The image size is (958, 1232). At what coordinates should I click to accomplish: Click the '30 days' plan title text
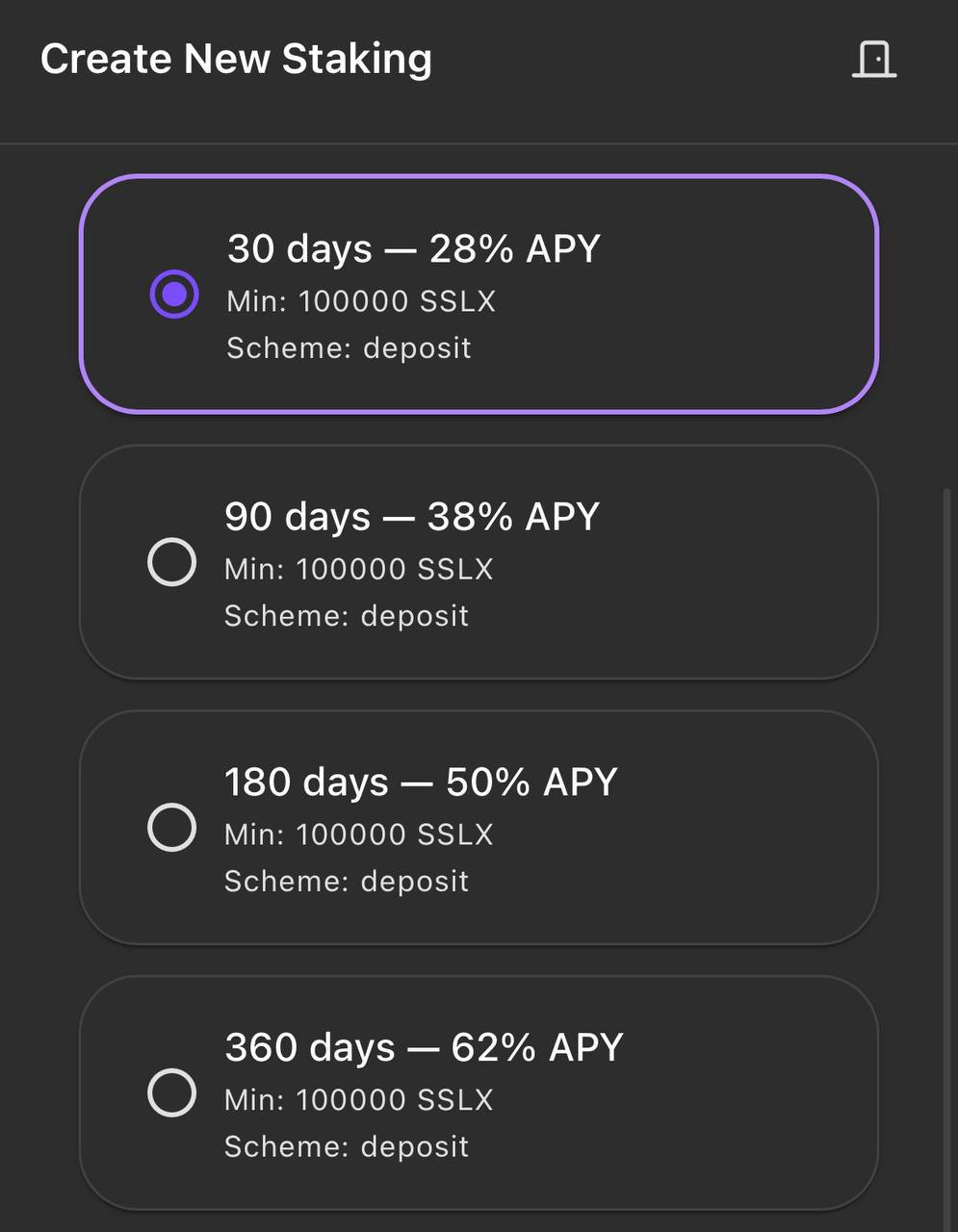pos(299,249)
